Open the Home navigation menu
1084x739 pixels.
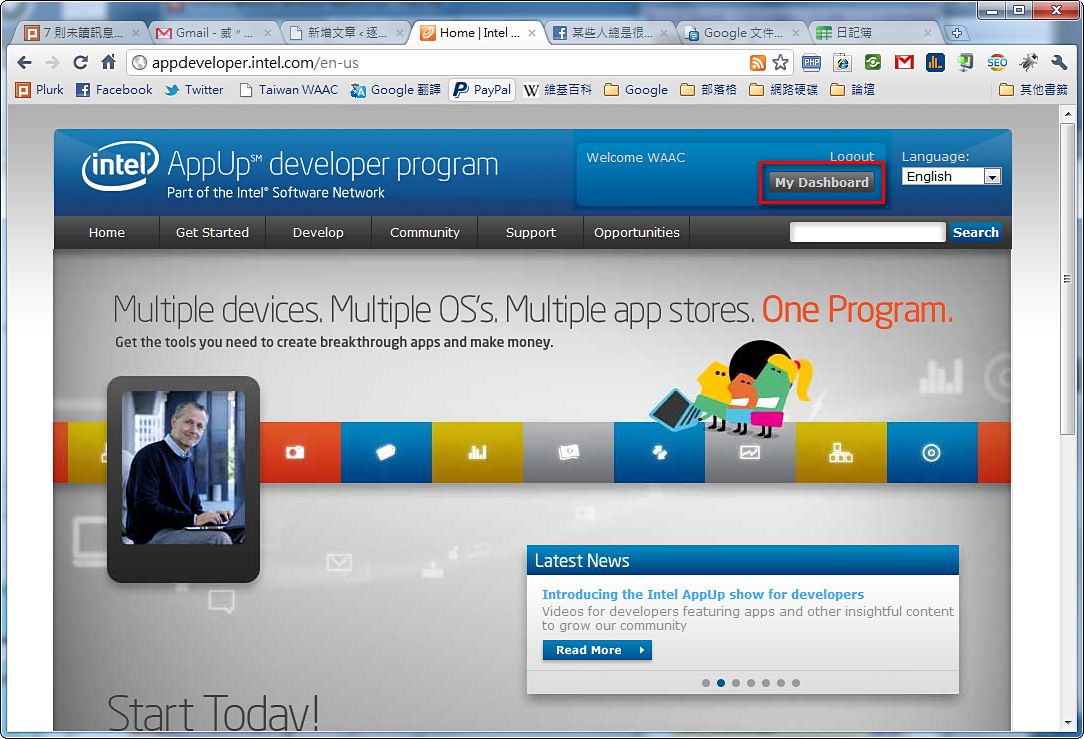pyautogui.click(x=106, y=232)
